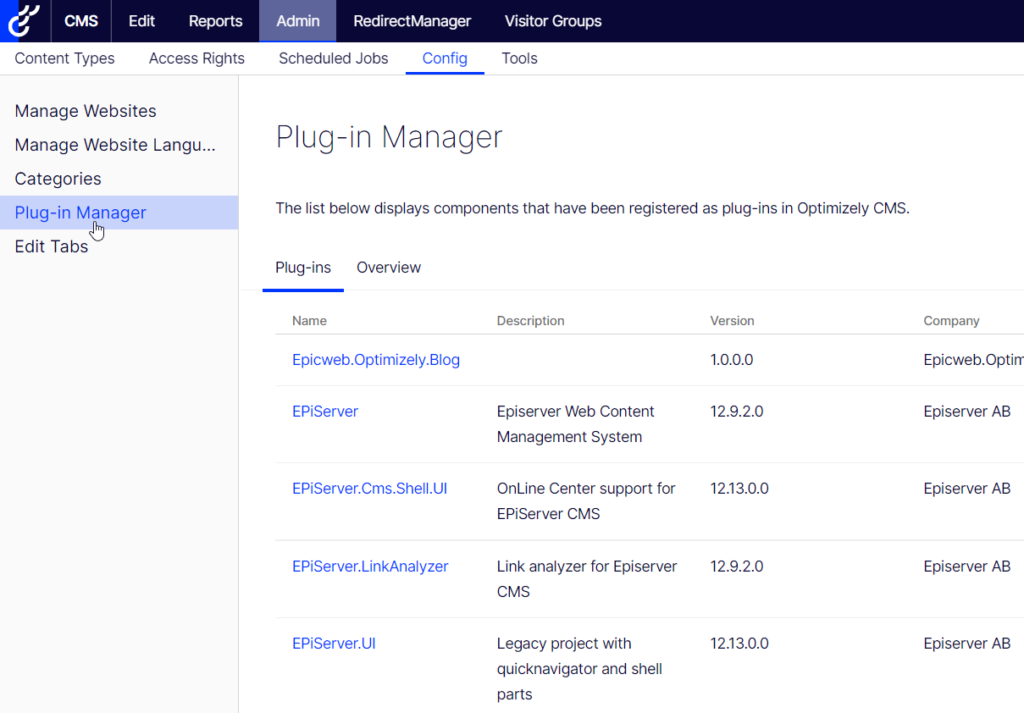Viewport: 1024px width, 713px height.
Task: Click the Plug-in Manager page heading
Action: 389,137
